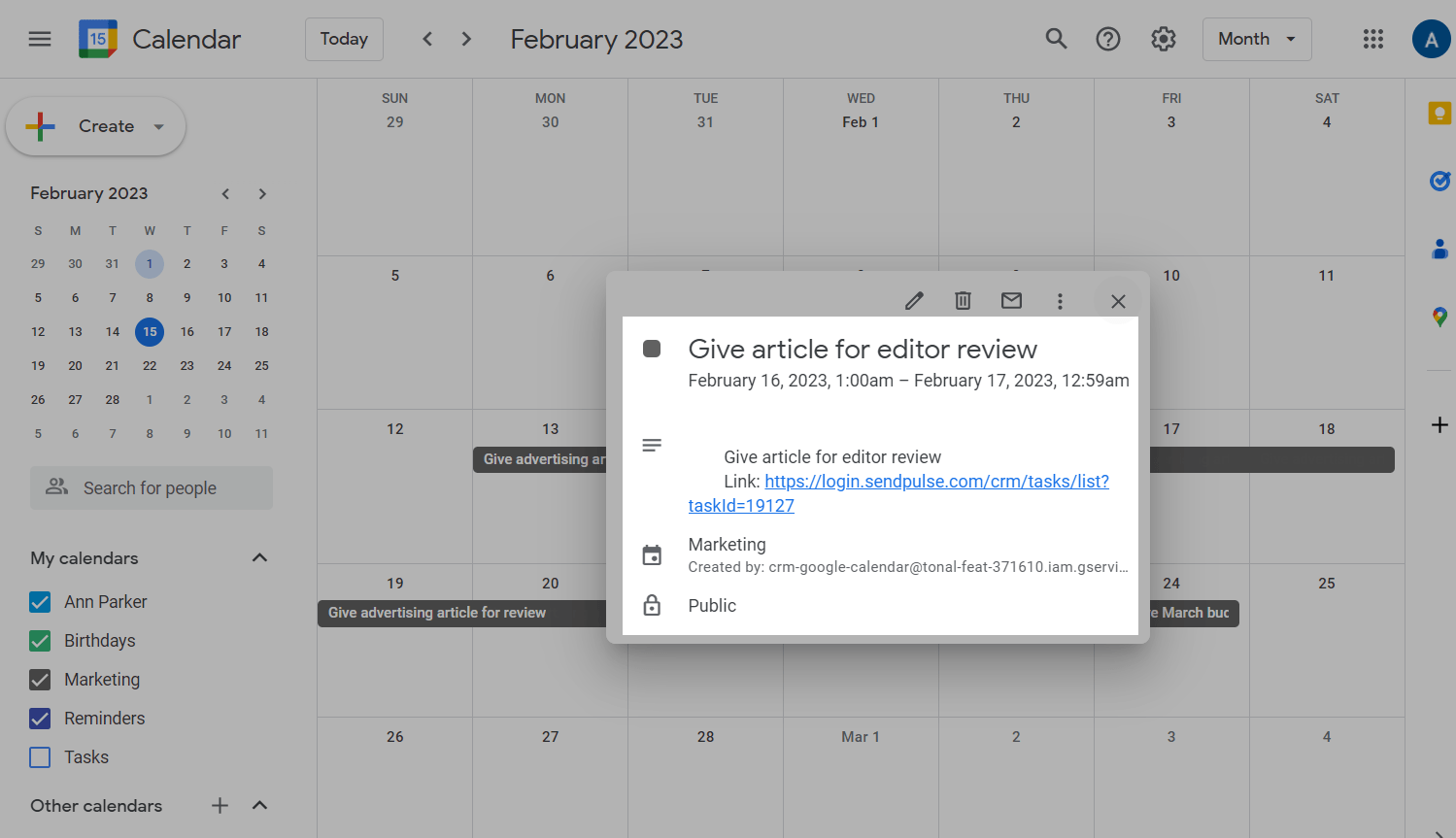Open event options three-dot menu
1456x838 pixels.
1060,301
